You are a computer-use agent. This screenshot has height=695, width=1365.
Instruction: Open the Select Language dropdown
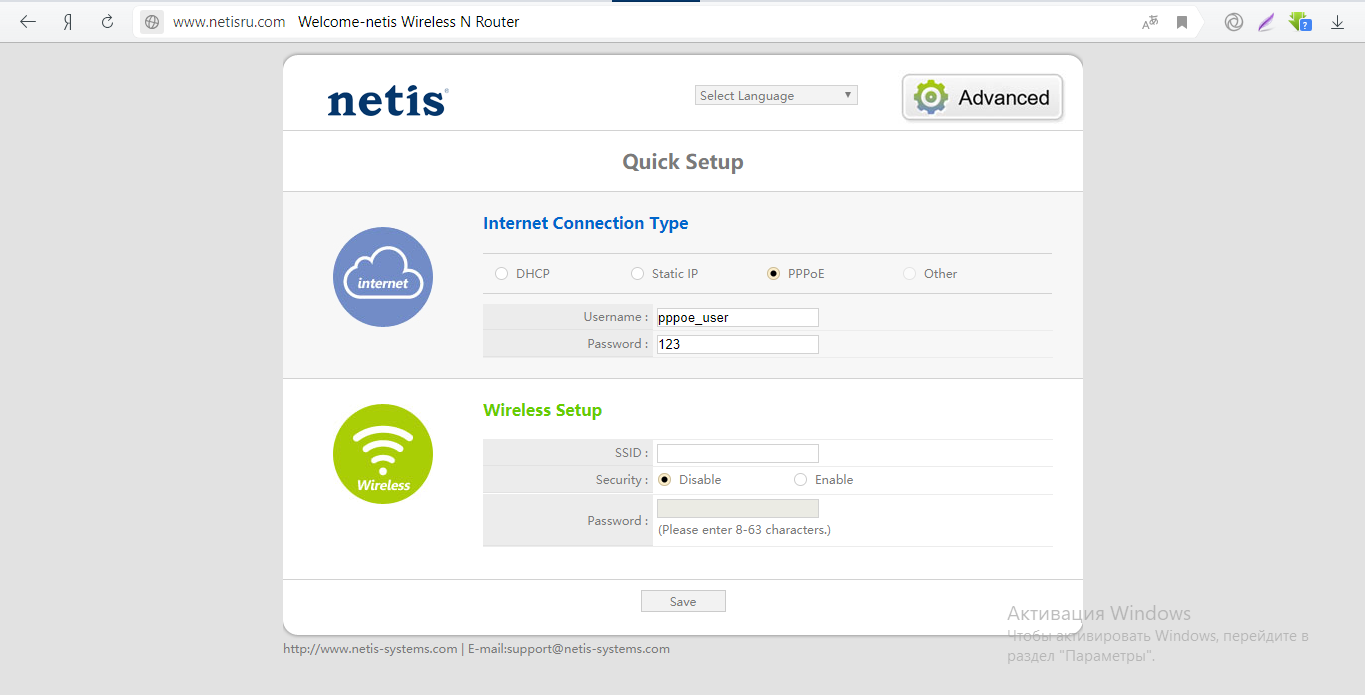(776, 96)
